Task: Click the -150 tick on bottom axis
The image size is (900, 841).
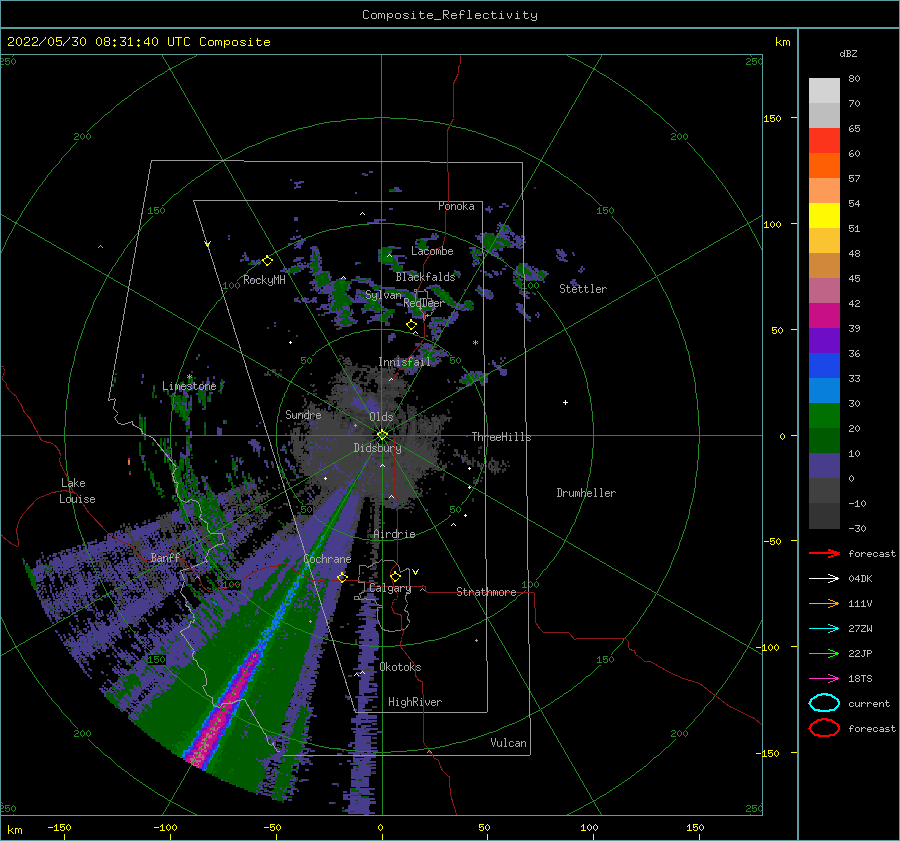Action: point(59,827)
